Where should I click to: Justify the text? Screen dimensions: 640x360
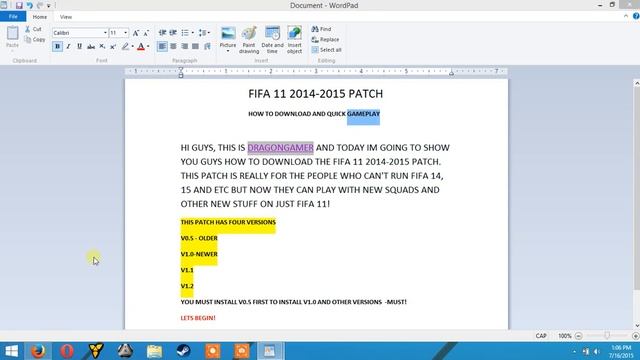196,47
